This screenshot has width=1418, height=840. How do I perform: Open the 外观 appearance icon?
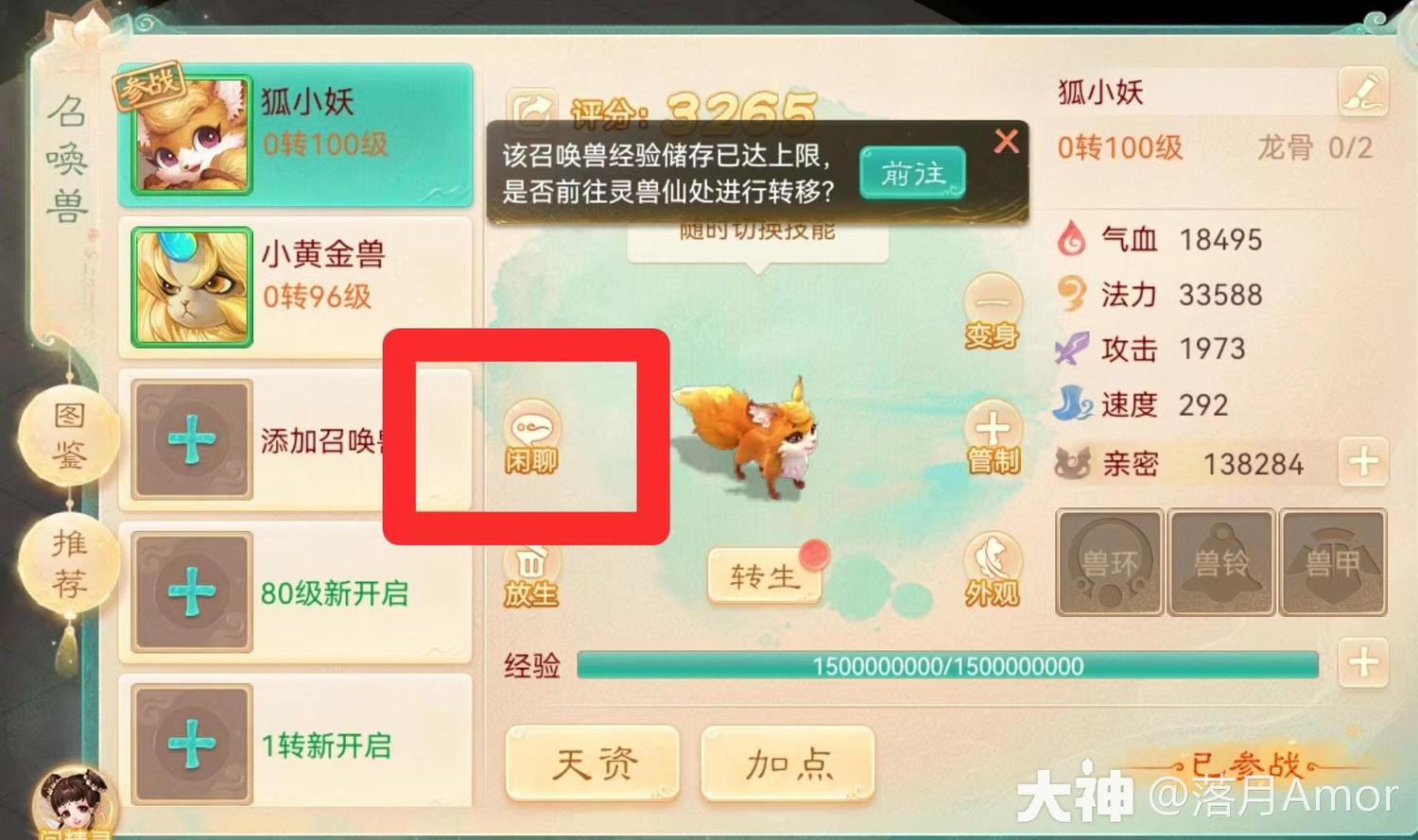click(992, 570)
